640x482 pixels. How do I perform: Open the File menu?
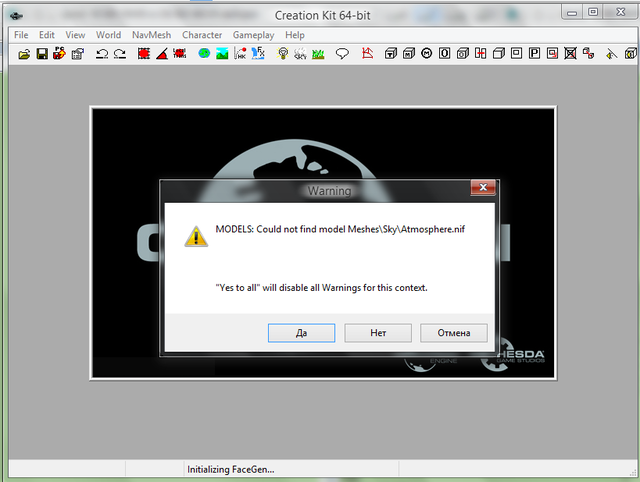click(x=21, y=35)
